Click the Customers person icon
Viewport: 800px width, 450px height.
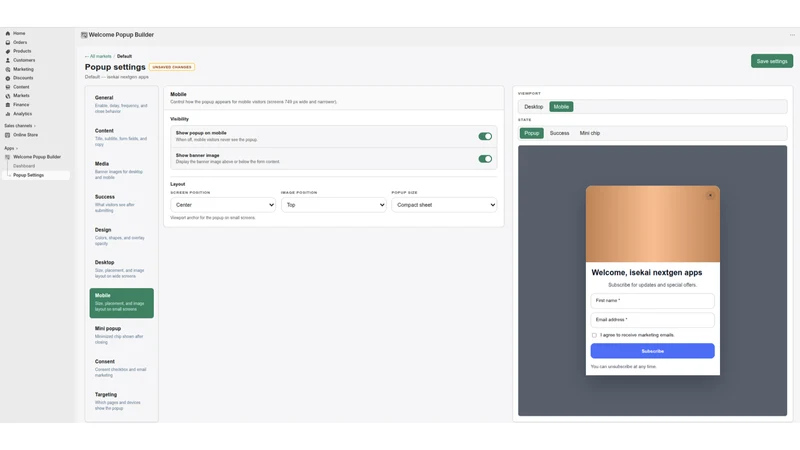(x=8, y=60)
